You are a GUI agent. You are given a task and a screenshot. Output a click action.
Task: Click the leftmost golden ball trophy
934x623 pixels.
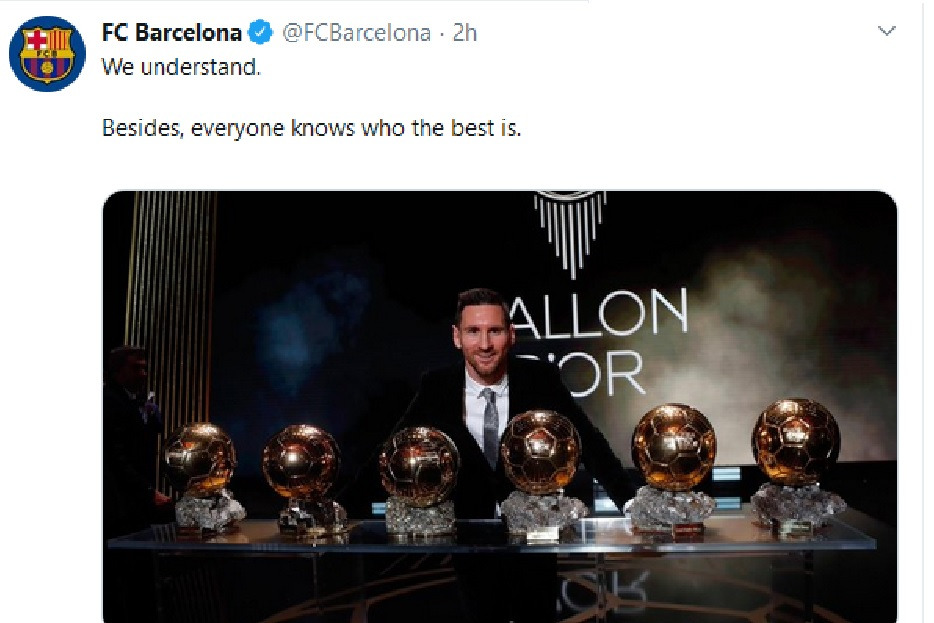(203, 476)
